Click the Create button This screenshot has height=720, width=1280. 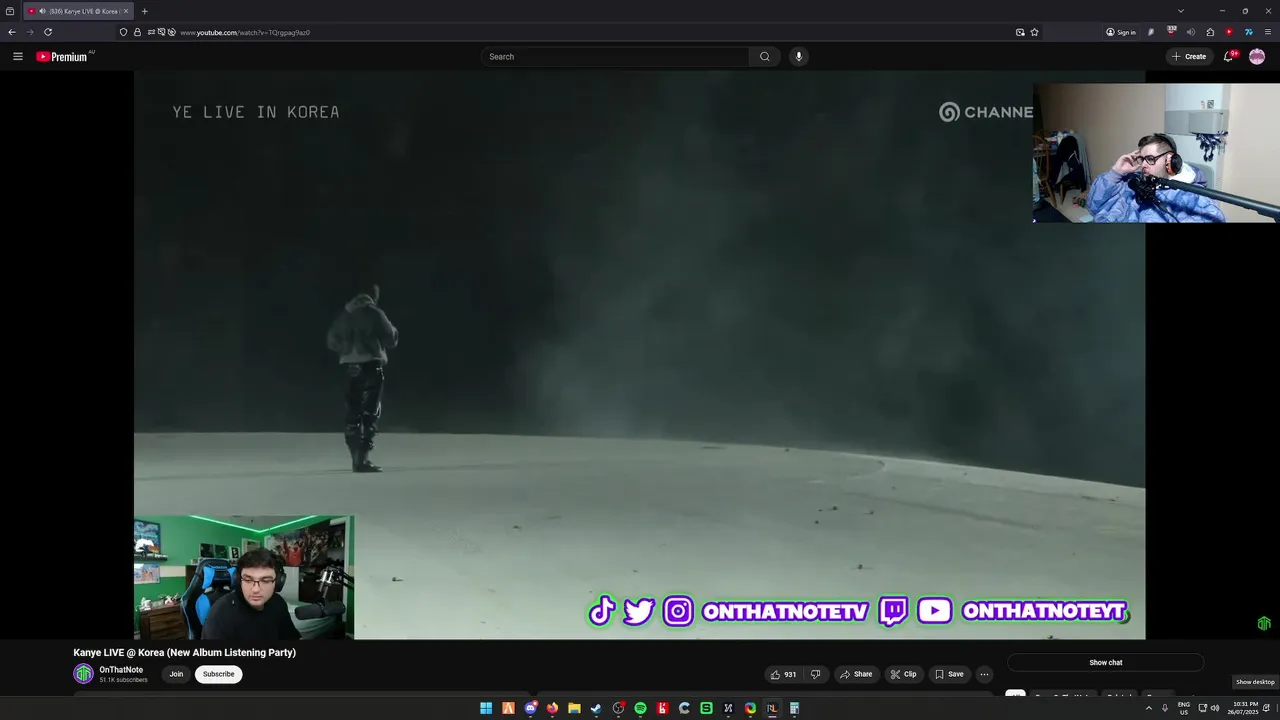pos(1189,56)
